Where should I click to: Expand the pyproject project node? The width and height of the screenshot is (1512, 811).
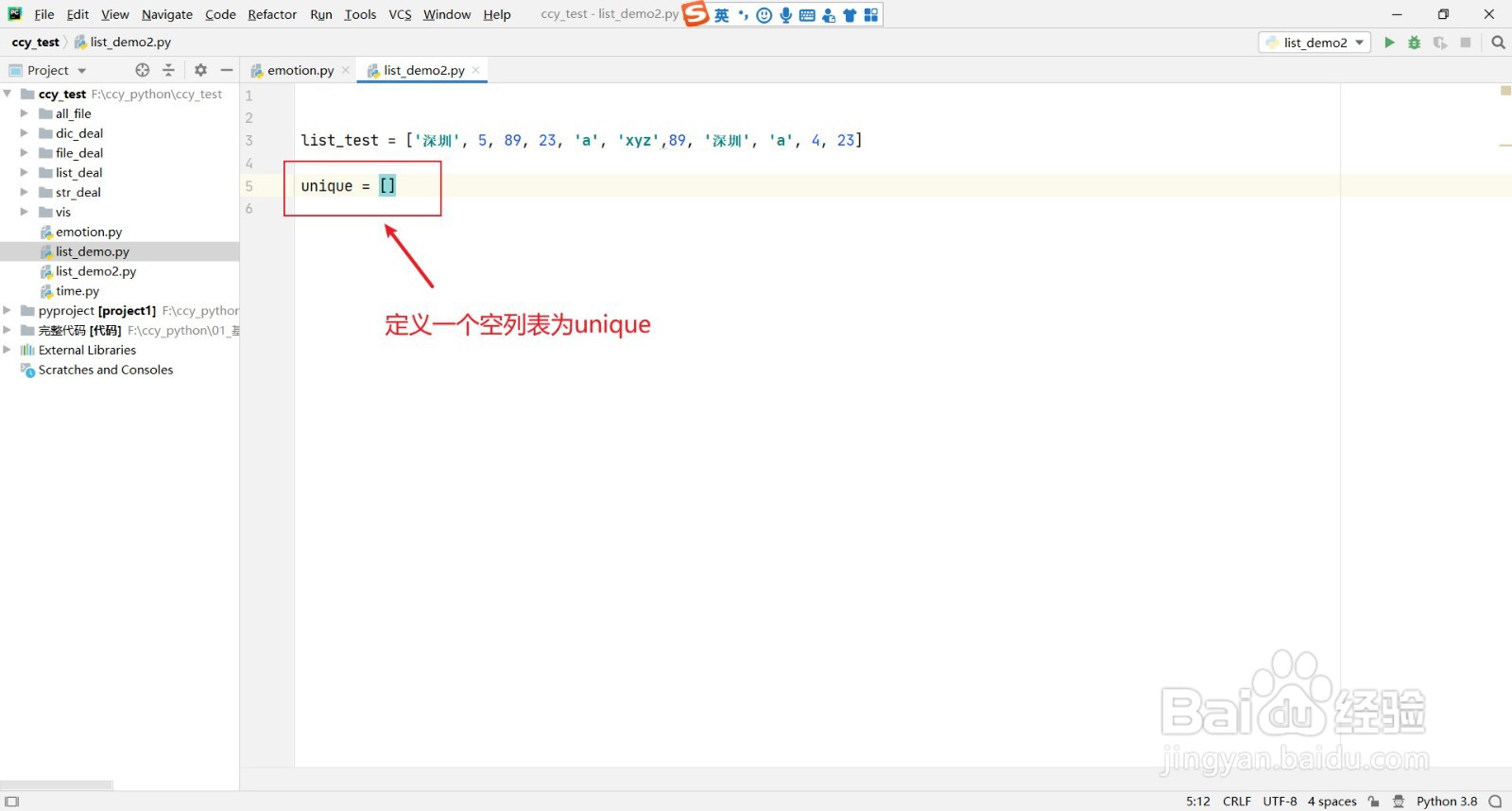(x=8, y=310)
